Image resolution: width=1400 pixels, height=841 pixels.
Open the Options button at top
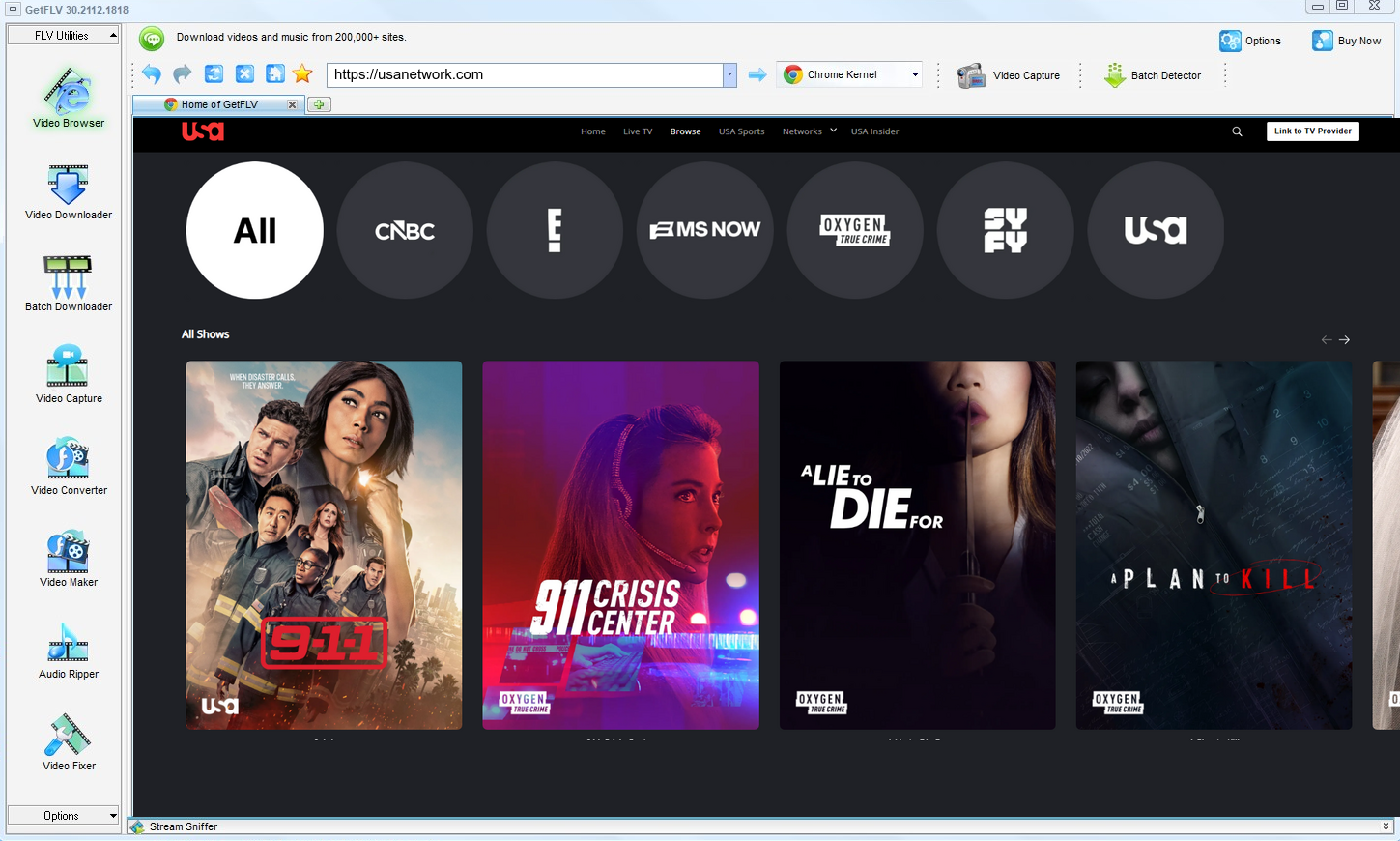[1250, 41]
